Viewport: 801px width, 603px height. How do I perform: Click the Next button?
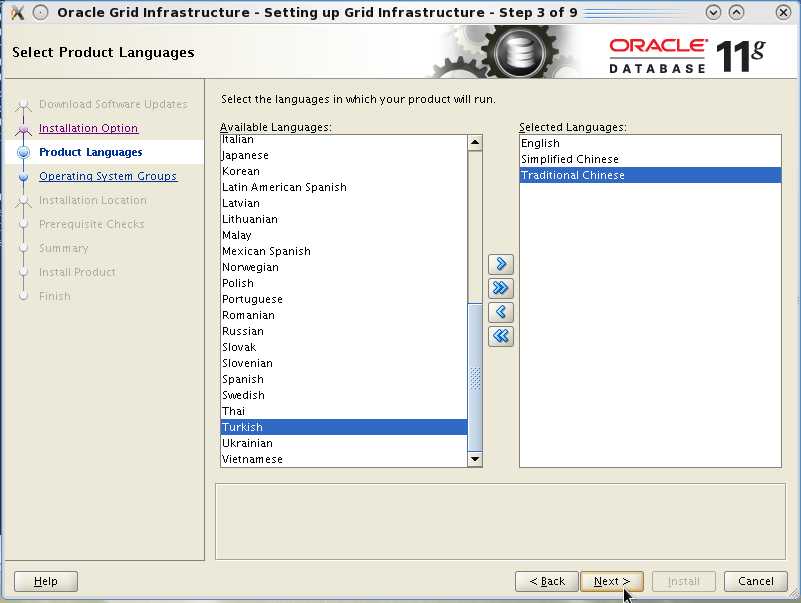click(611, 581)
